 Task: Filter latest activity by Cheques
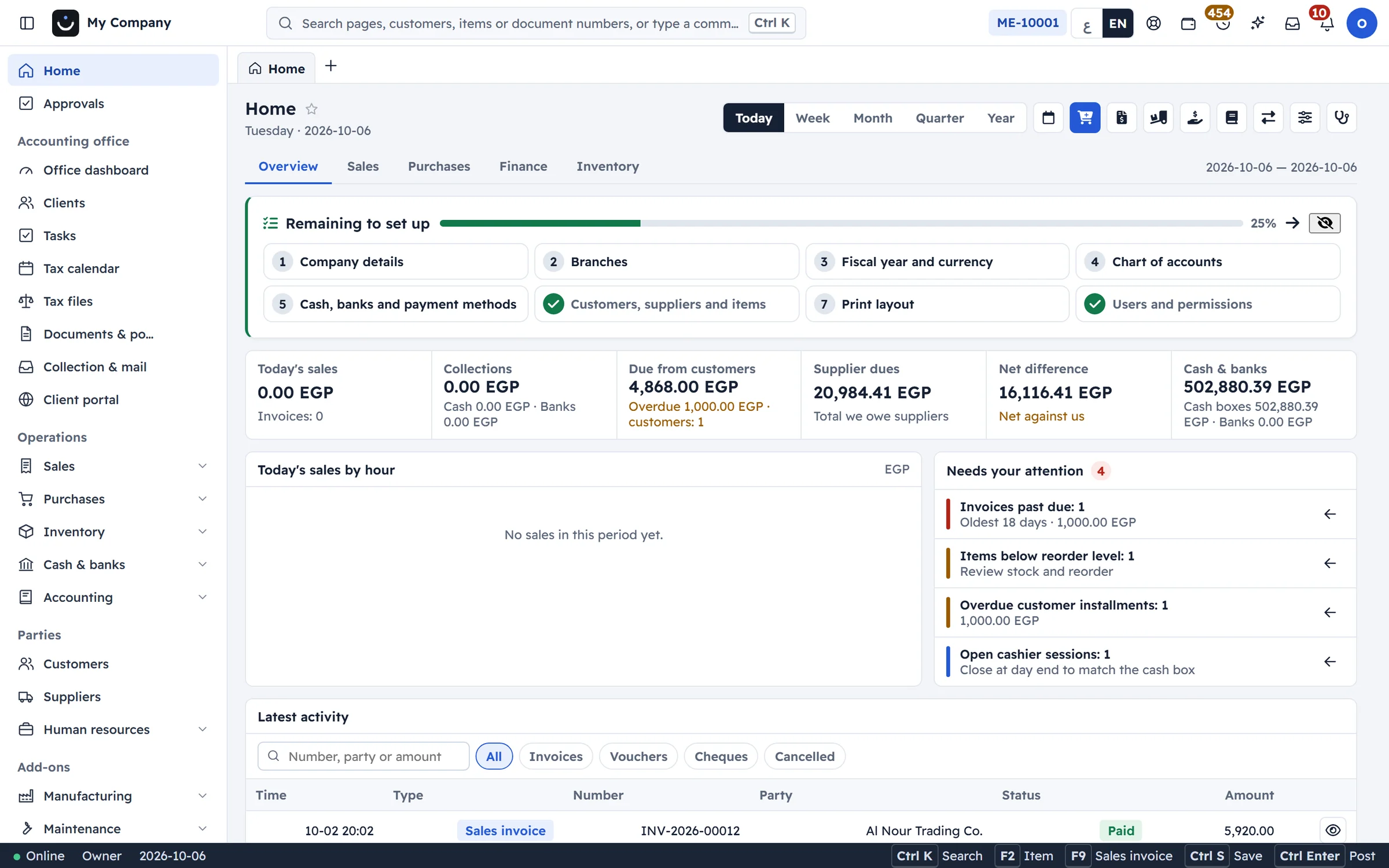click(x=721, y=756)
